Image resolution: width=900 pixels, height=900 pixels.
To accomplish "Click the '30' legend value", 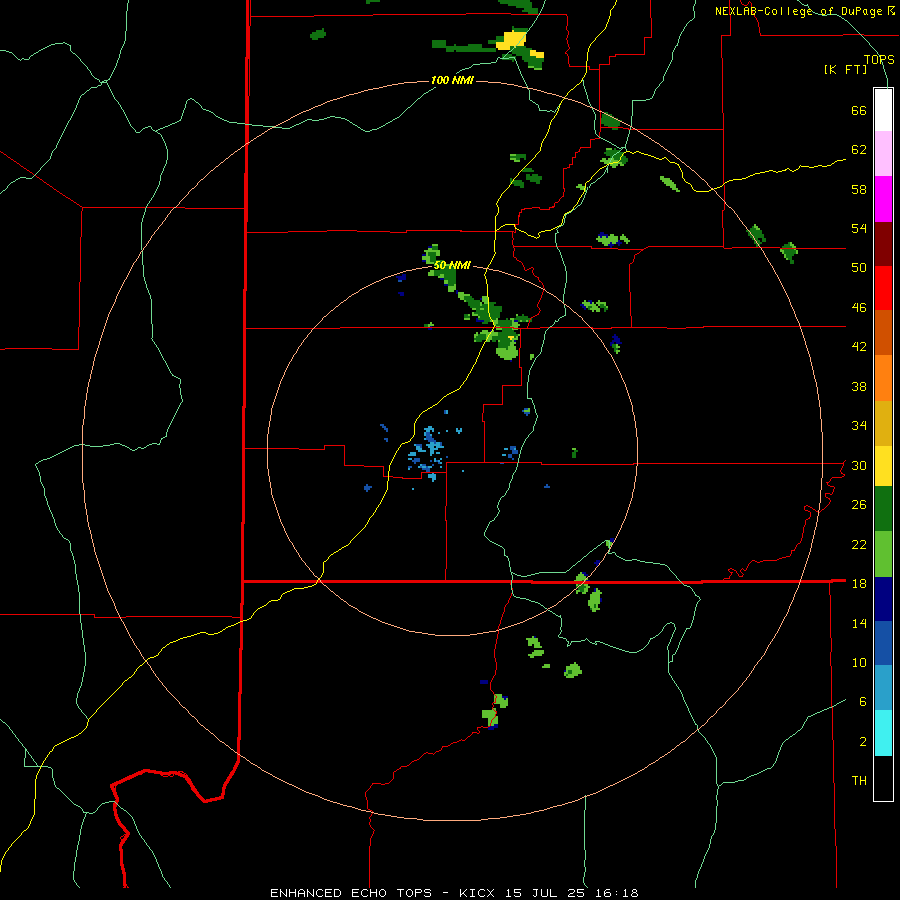I will tap(859, 465).
